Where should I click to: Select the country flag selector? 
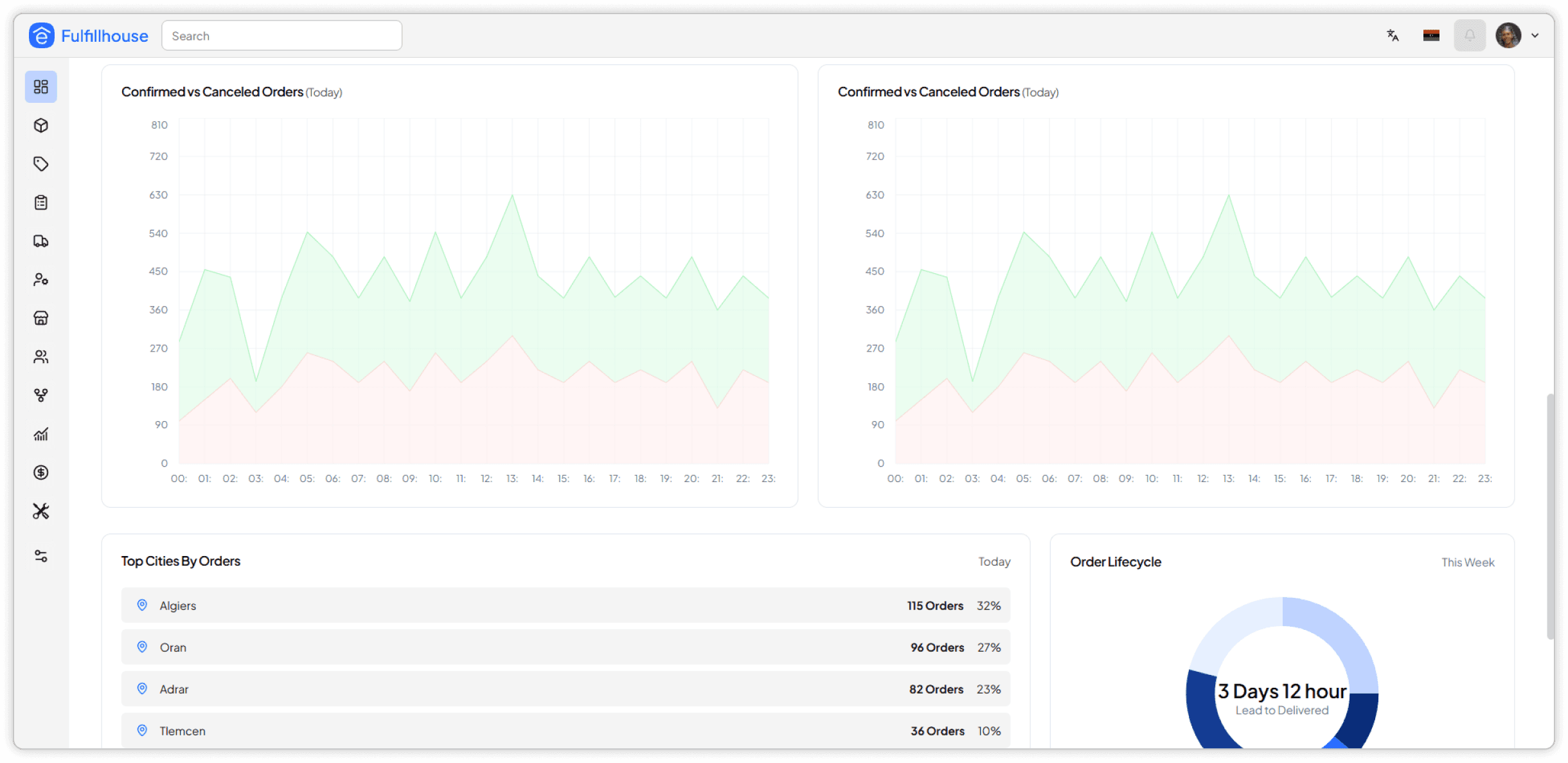pos(1431,35)
